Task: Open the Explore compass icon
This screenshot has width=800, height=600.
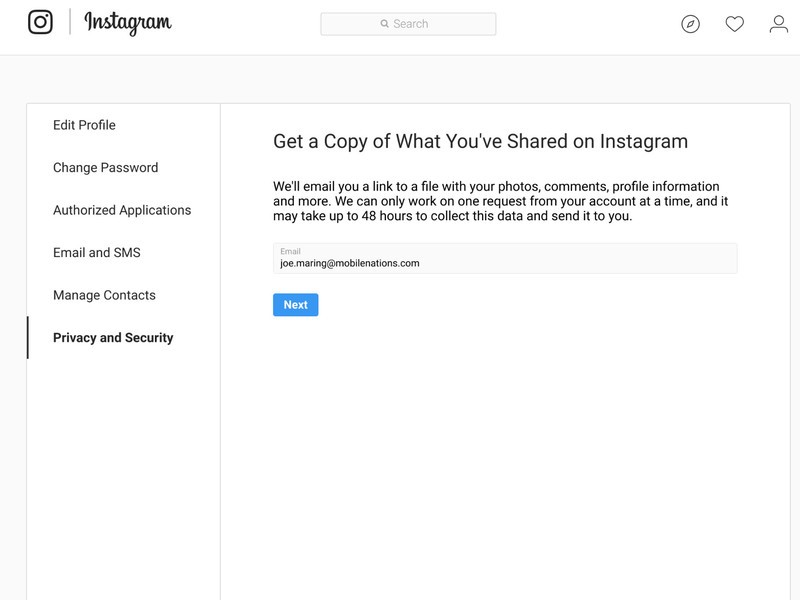Action: [x=690, y=24]
